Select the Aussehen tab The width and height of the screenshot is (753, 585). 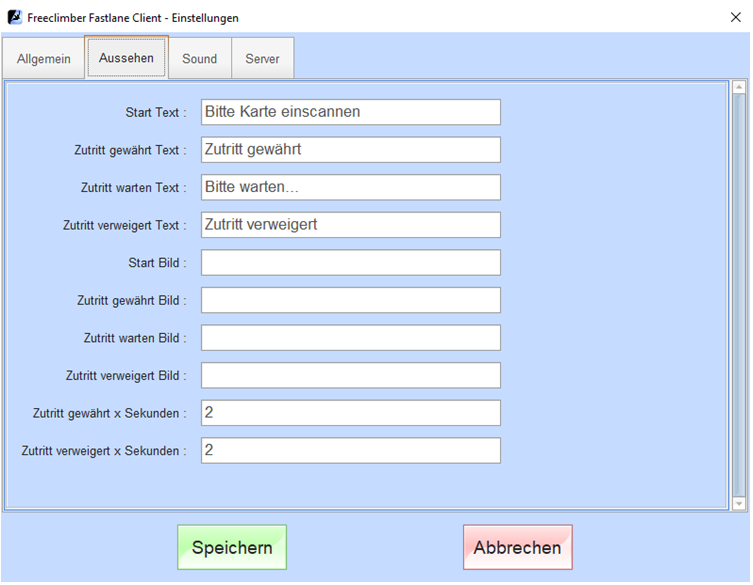(126, 58)
